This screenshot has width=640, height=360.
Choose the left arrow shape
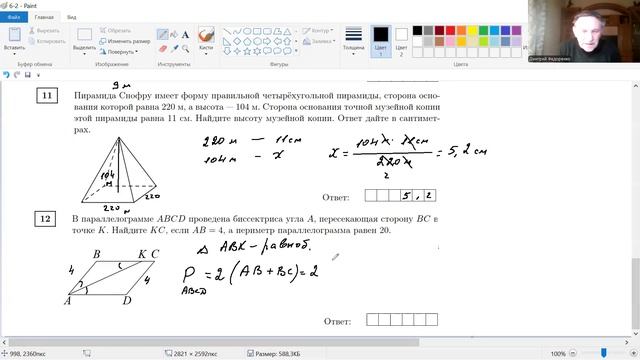click(x=277, y=41)
